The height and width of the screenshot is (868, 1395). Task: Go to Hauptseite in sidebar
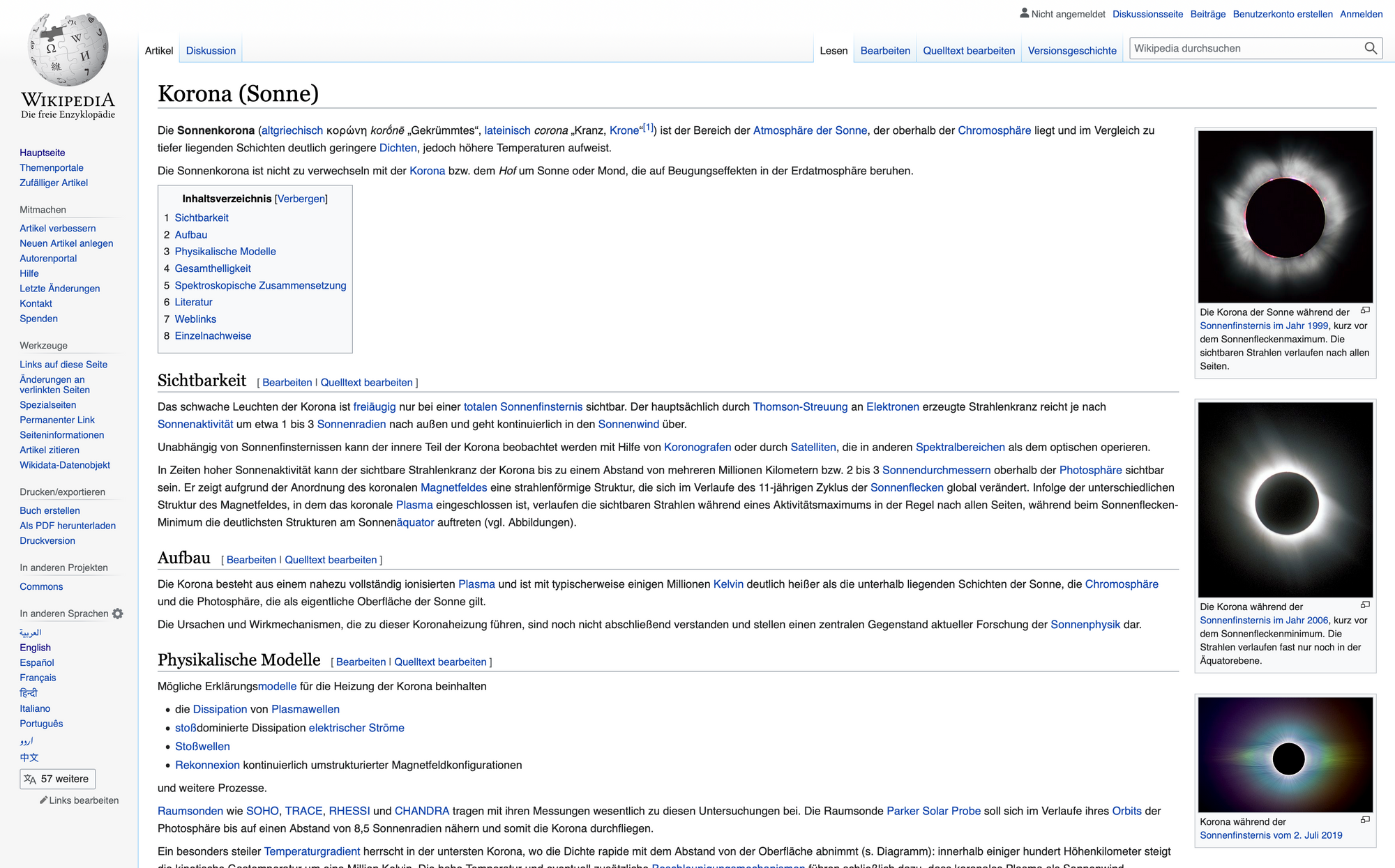point(43,153)
